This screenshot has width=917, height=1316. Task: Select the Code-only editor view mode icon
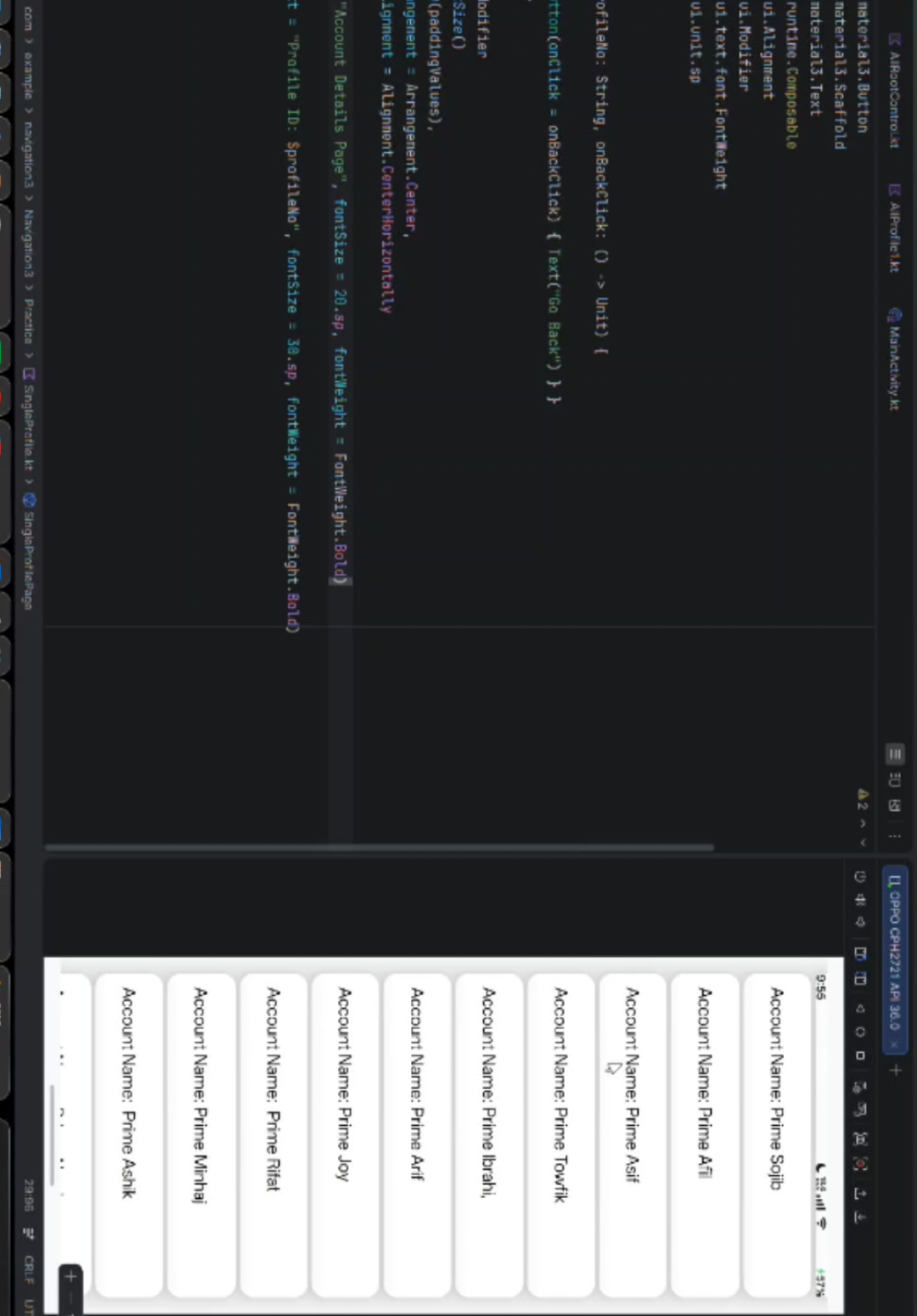point(895,753)
